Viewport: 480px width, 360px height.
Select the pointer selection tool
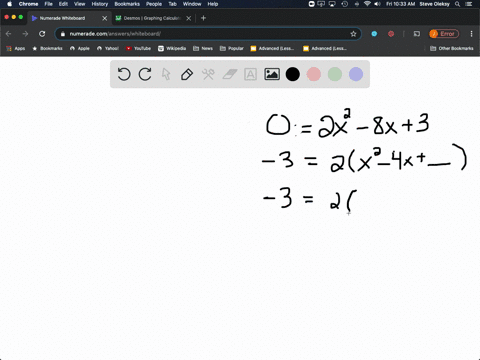click(x=166, y=74)
